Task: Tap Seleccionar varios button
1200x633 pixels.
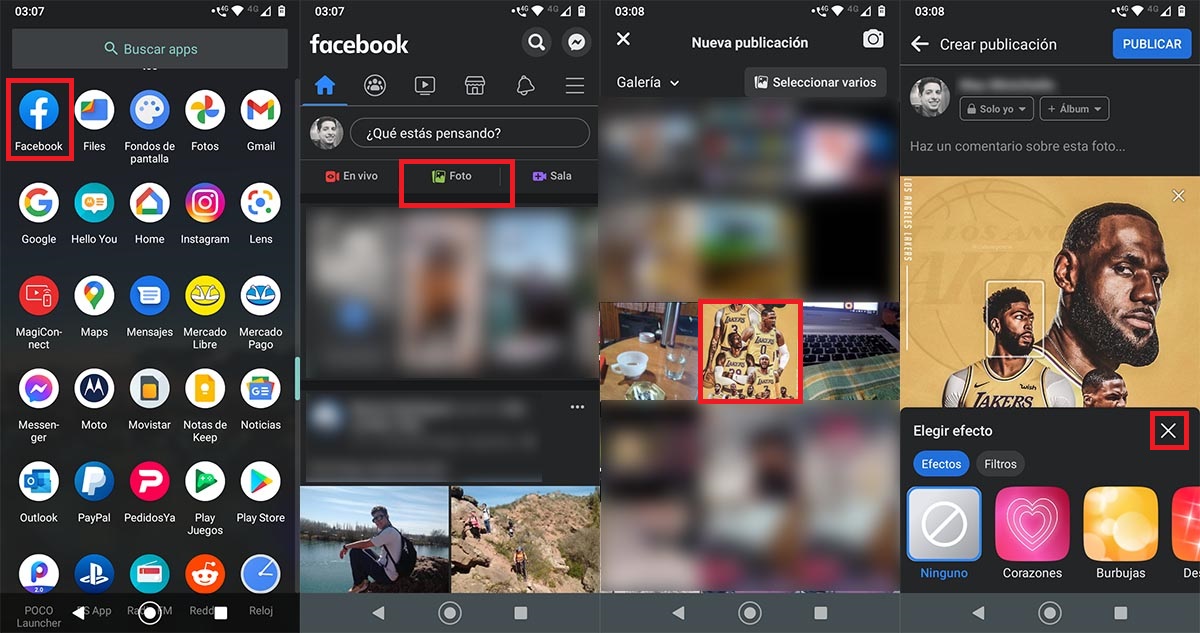Action: [x=816, y=83]
